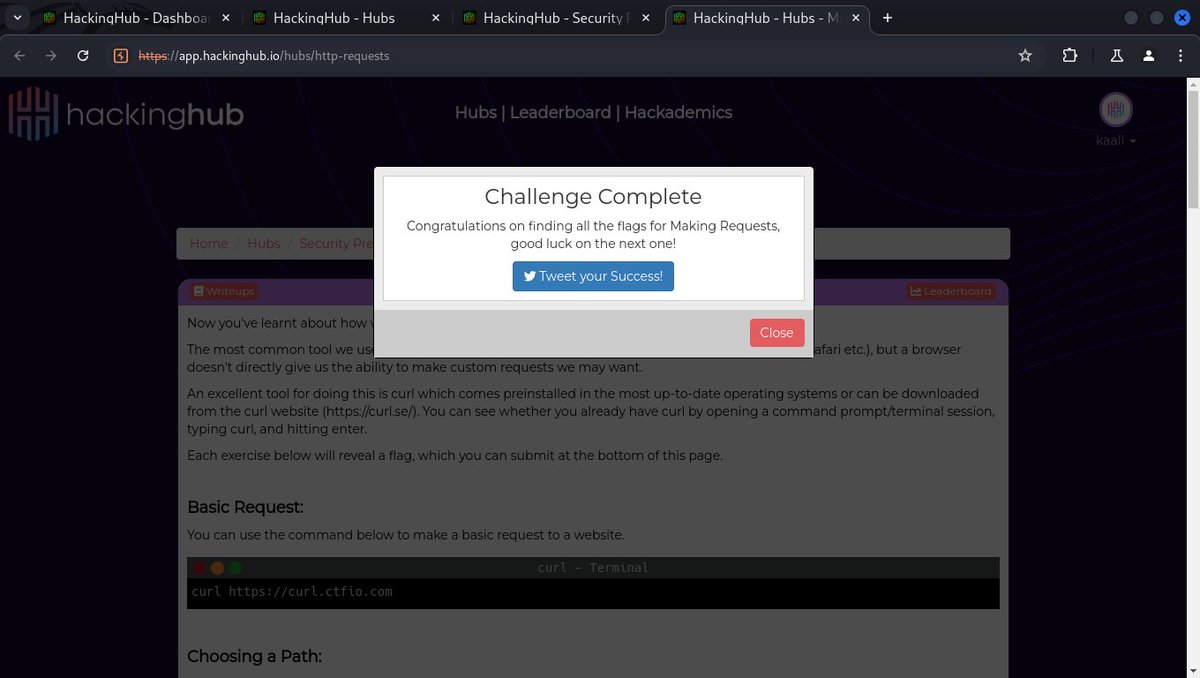The image size is (1200, 678).
Task: Switch to the HackingHub - Dashboard tab
Action: click(x=134, y=17)
